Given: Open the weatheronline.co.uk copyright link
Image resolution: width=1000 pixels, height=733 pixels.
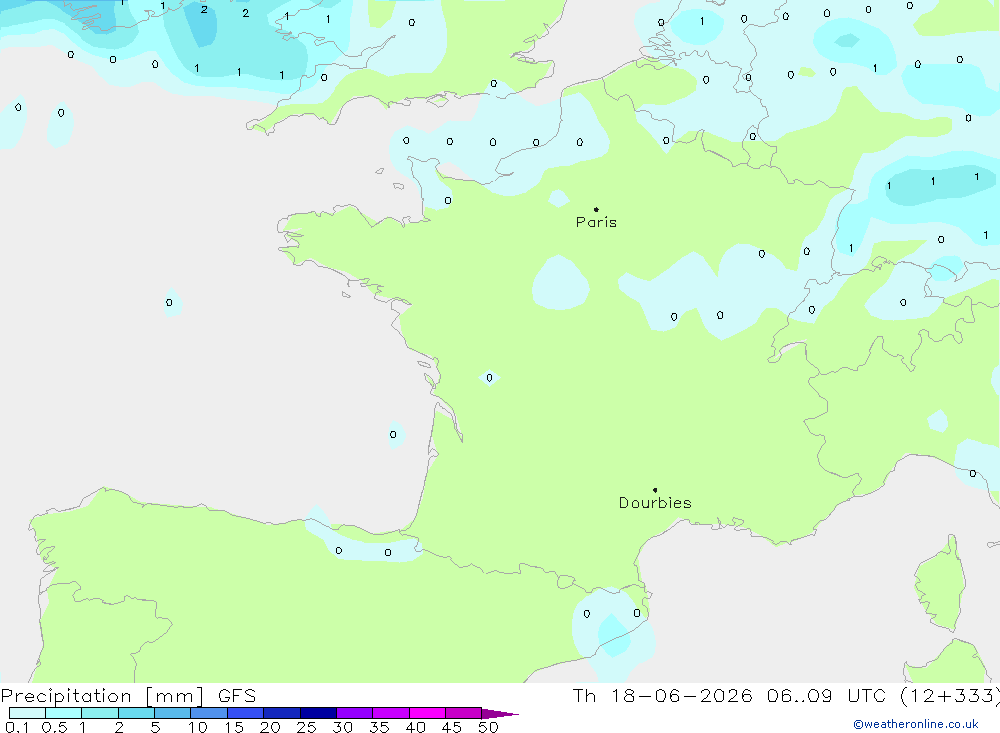Looking at the screenshot, I should click(x=916, y=724).
